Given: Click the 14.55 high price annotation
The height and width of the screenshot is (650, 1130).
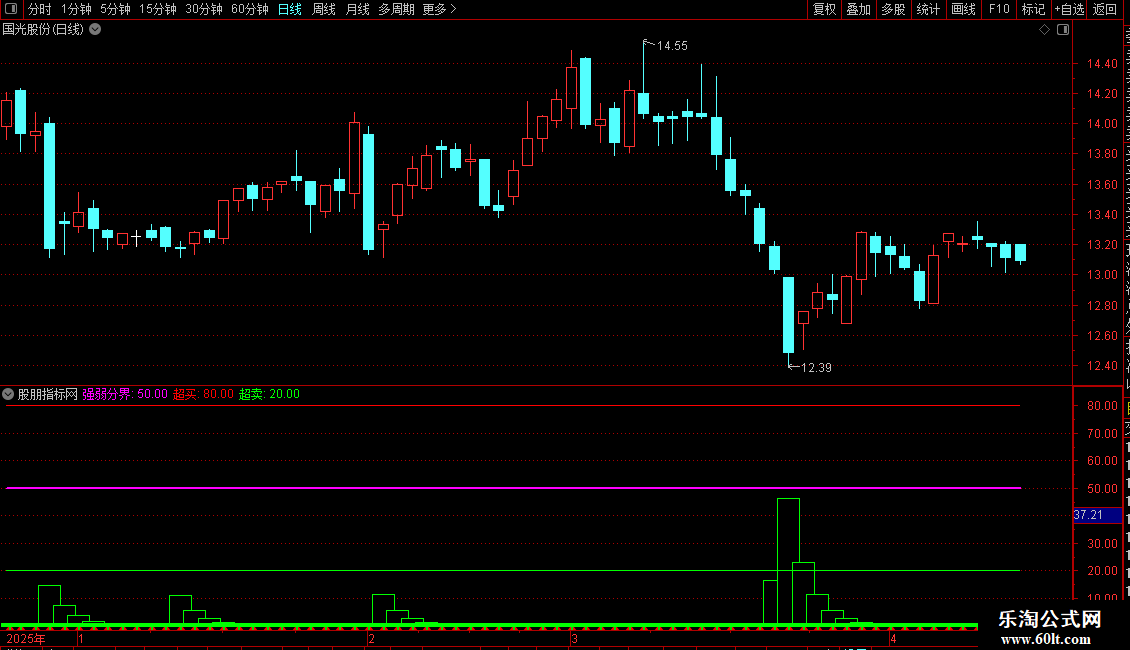Looking at the screenshot, I should tap(672, 46).
